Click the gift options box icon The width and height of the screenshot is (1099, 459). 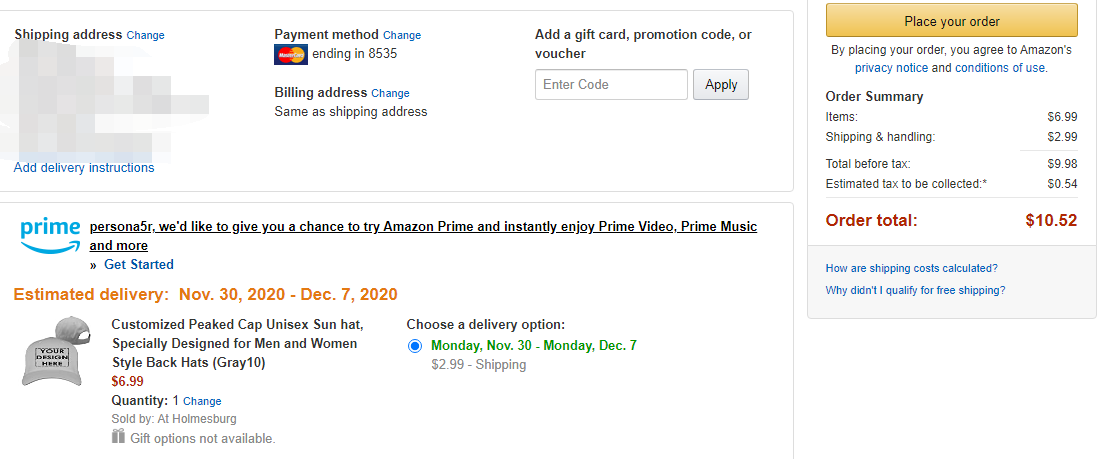(x=118, y=437)
